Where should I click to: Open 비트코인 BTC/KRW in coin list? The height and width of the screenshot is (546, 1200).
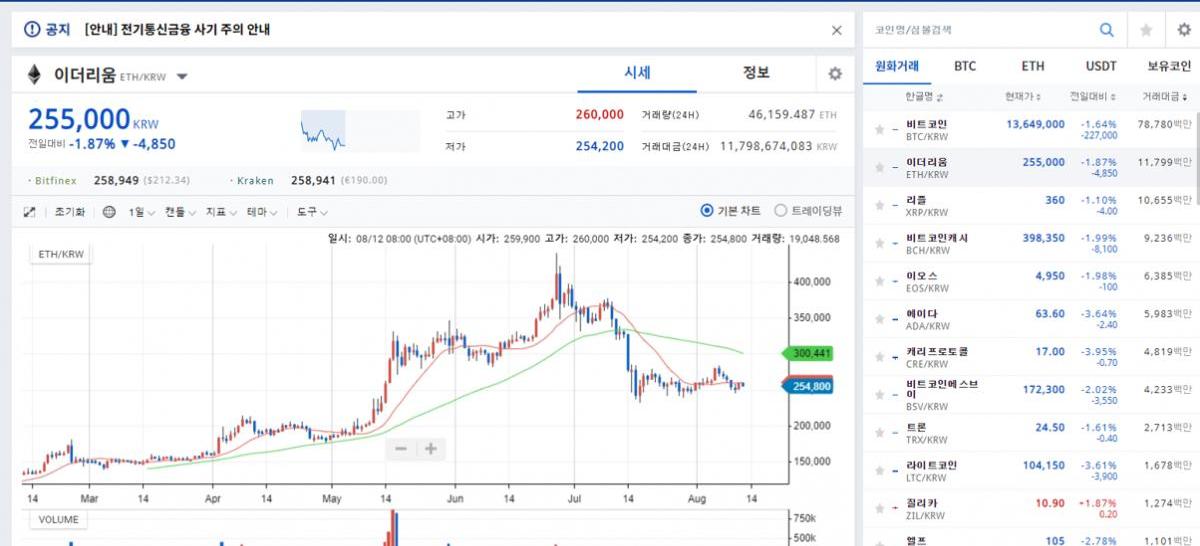1029,130
